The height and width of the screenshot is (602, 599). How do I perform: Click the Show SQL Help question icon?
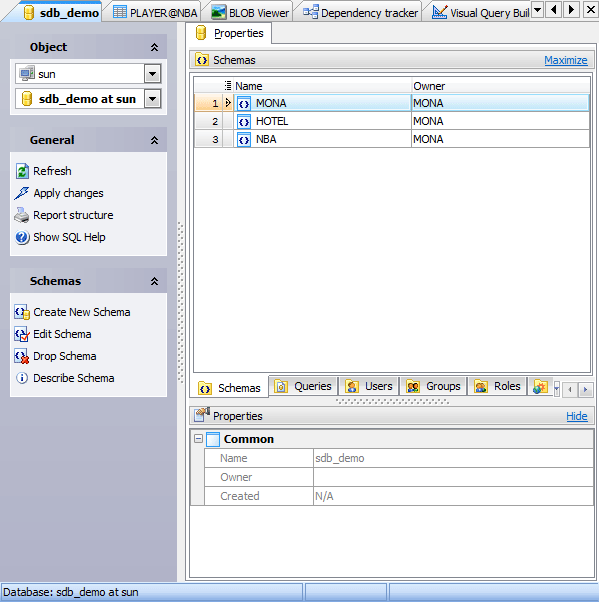click(22, 237)
